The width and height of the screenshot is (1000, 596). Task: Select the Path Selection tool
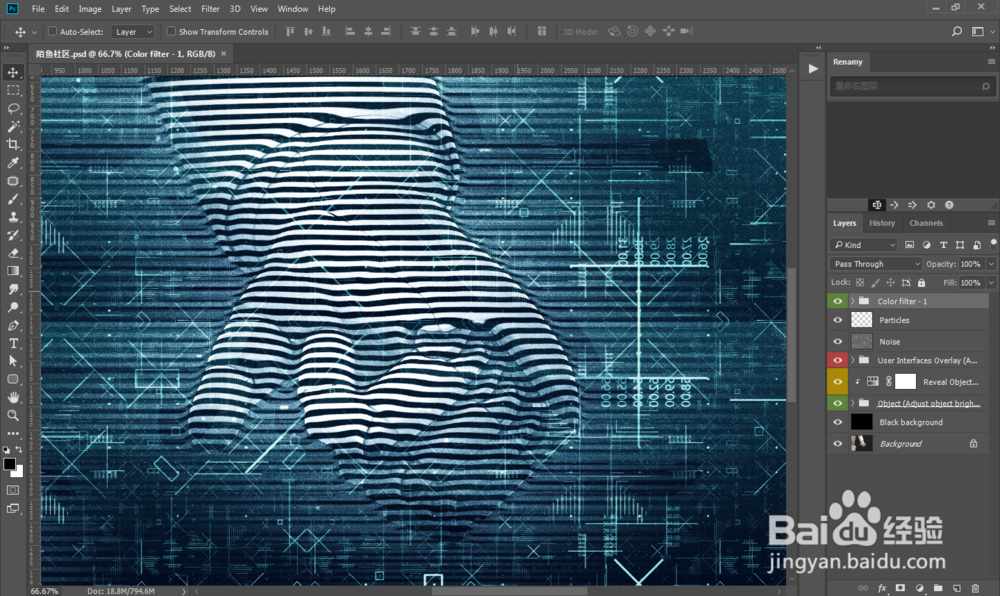pyautogui.click(x=13, y=361)
